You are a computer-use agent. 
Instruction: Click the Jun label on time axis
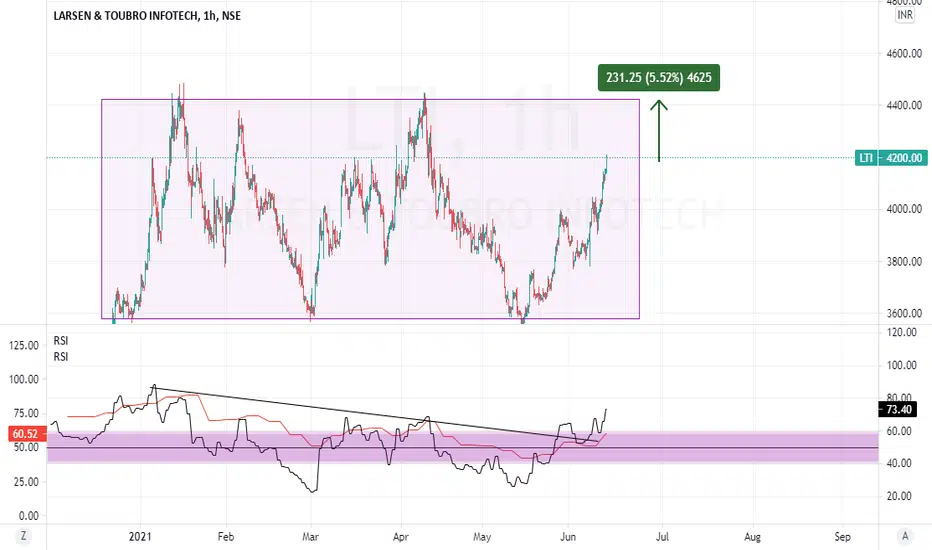568,536
